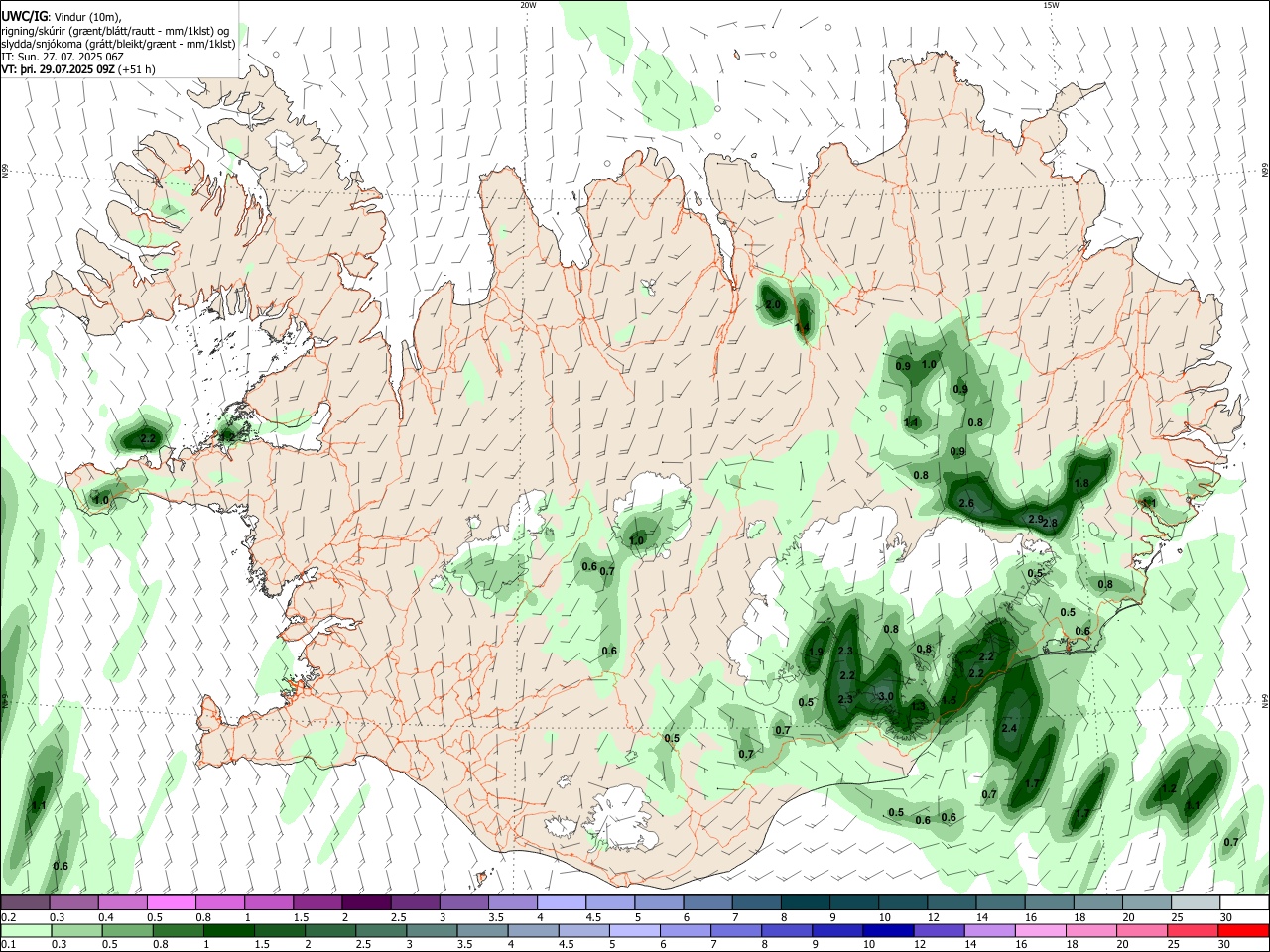Viewport: 1270px width, 952px height.
Task: Click the "2.5" label in the top legend row
Action: pos(398,917)
